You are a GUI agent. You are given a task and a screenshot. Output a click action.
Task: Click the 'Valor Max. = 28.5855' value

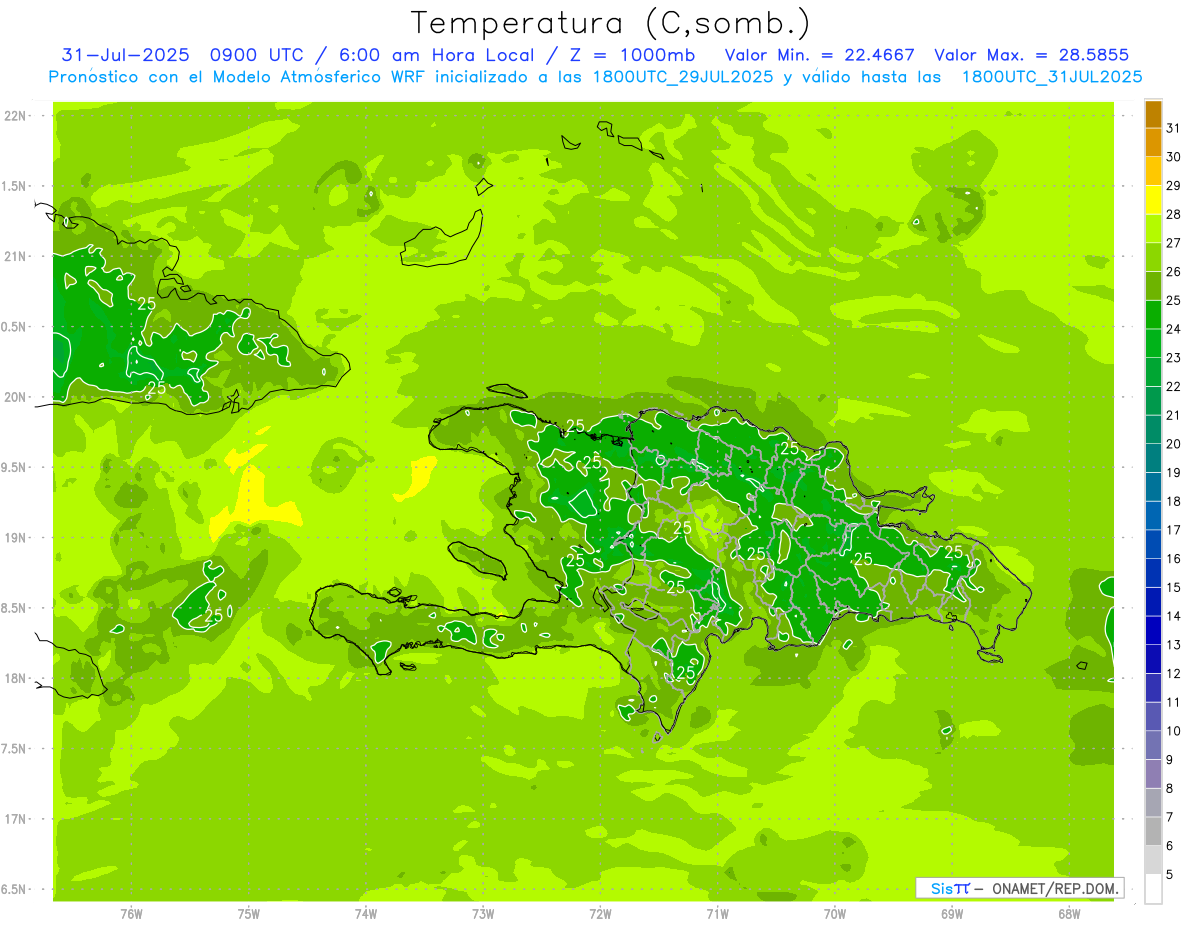(1032, 55)
